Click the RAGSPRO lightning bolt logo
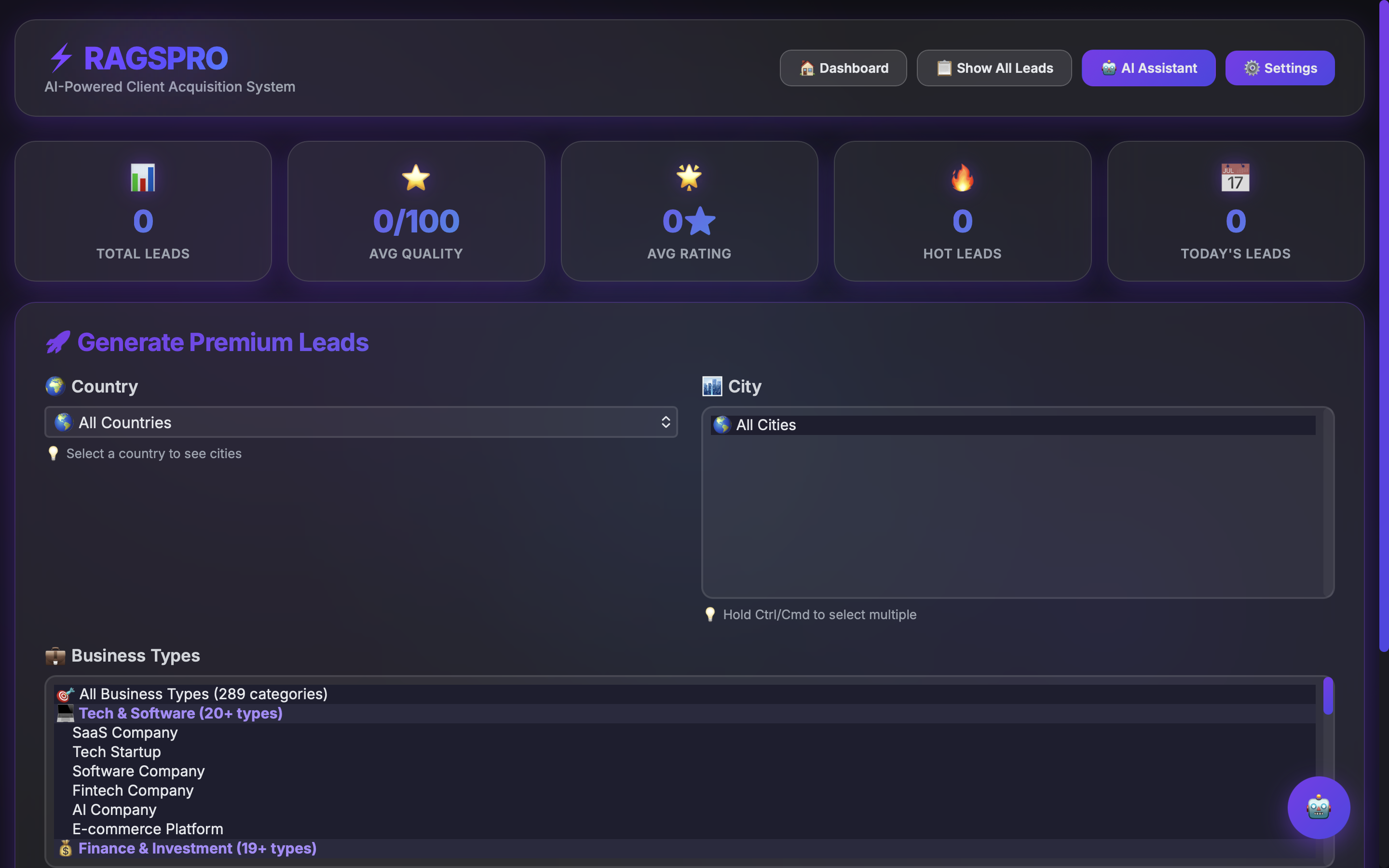This screenshot has height=868, width=1389. coord(60,58)
